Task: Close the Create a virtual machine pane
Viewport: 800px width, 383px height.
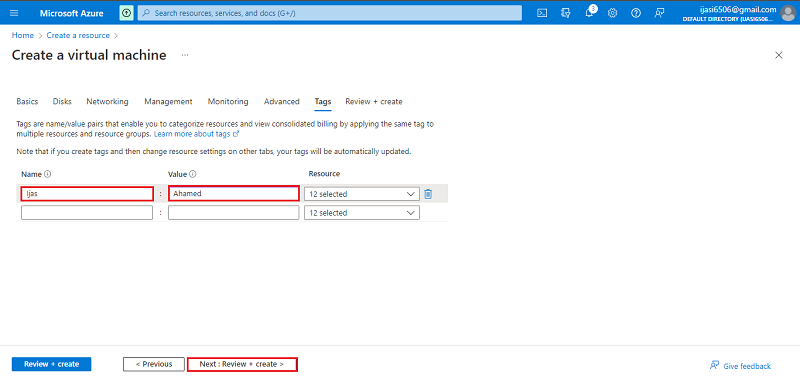Action: [x=779, y=55]
